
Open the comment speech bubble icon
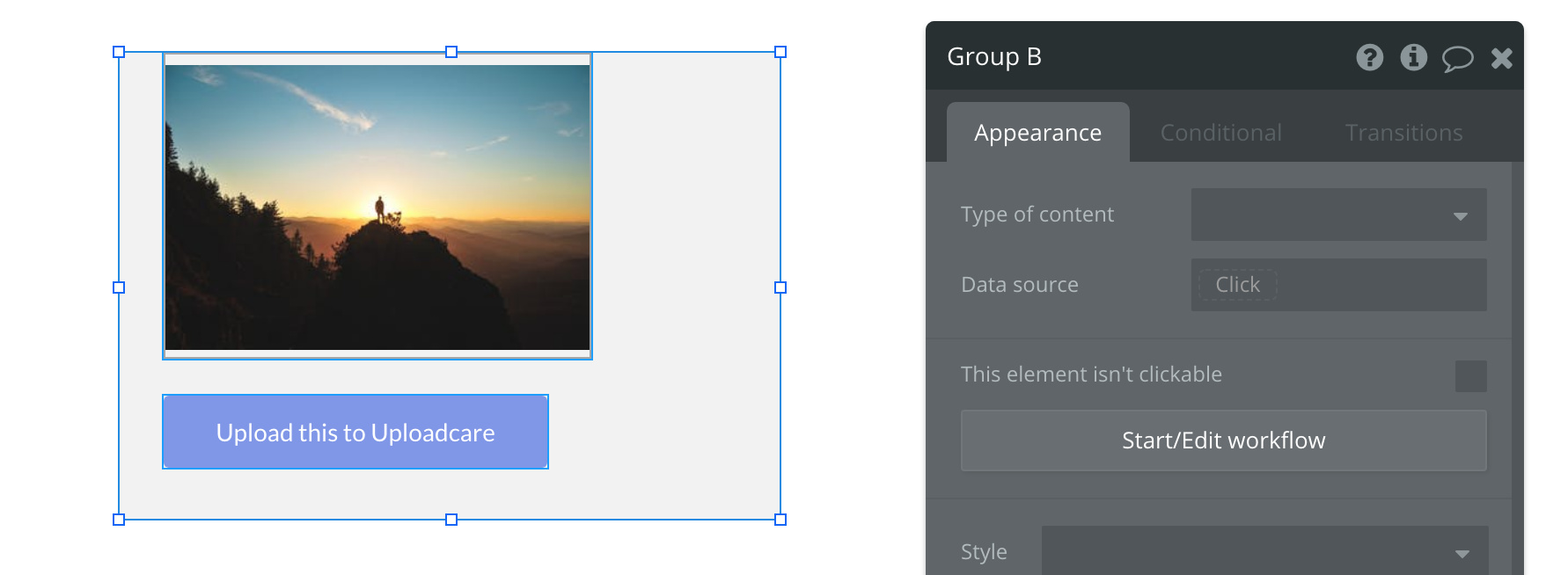click(x=1457, y=59)
